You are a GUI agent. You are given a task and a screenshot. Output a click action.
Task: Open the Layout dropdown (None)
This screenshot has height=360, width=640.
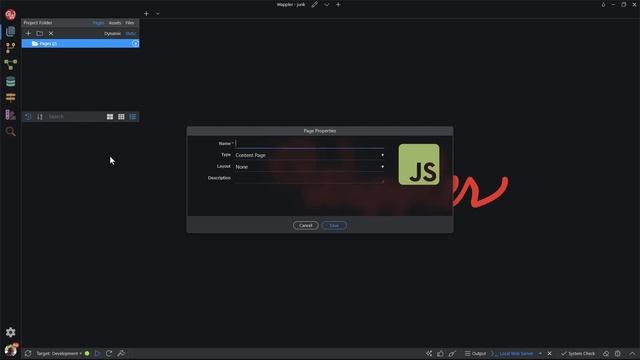point(309,167)
